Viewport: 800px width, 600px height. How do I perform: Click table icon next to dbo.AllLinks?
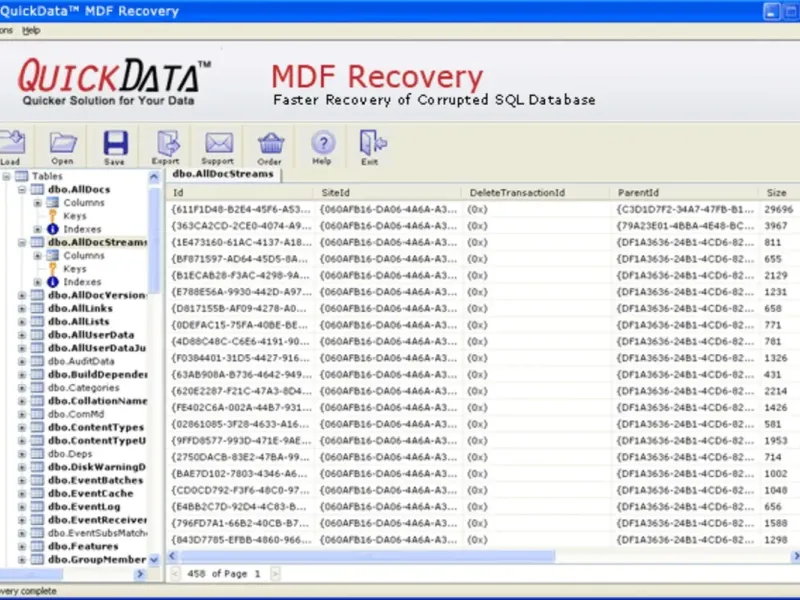pyautogui.click(x=37, y=308)
